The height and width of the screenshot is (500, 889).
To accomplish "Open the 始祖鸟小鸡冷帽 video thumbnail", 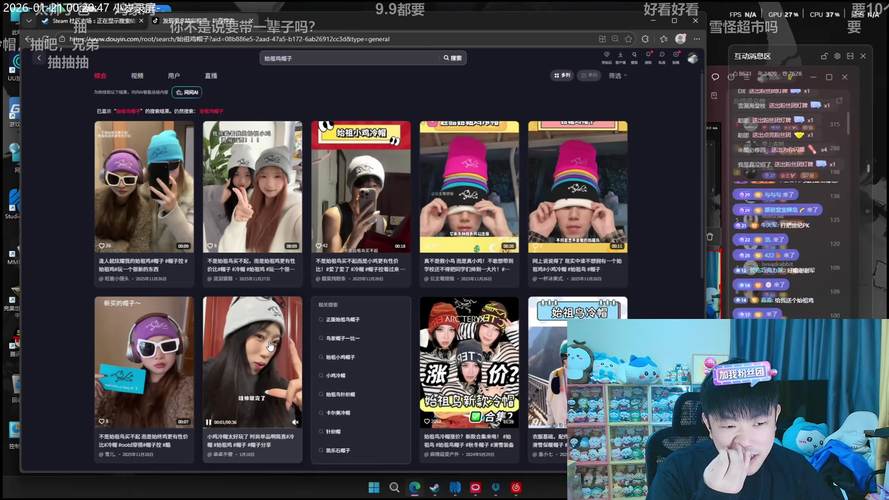I will [360, 187].
